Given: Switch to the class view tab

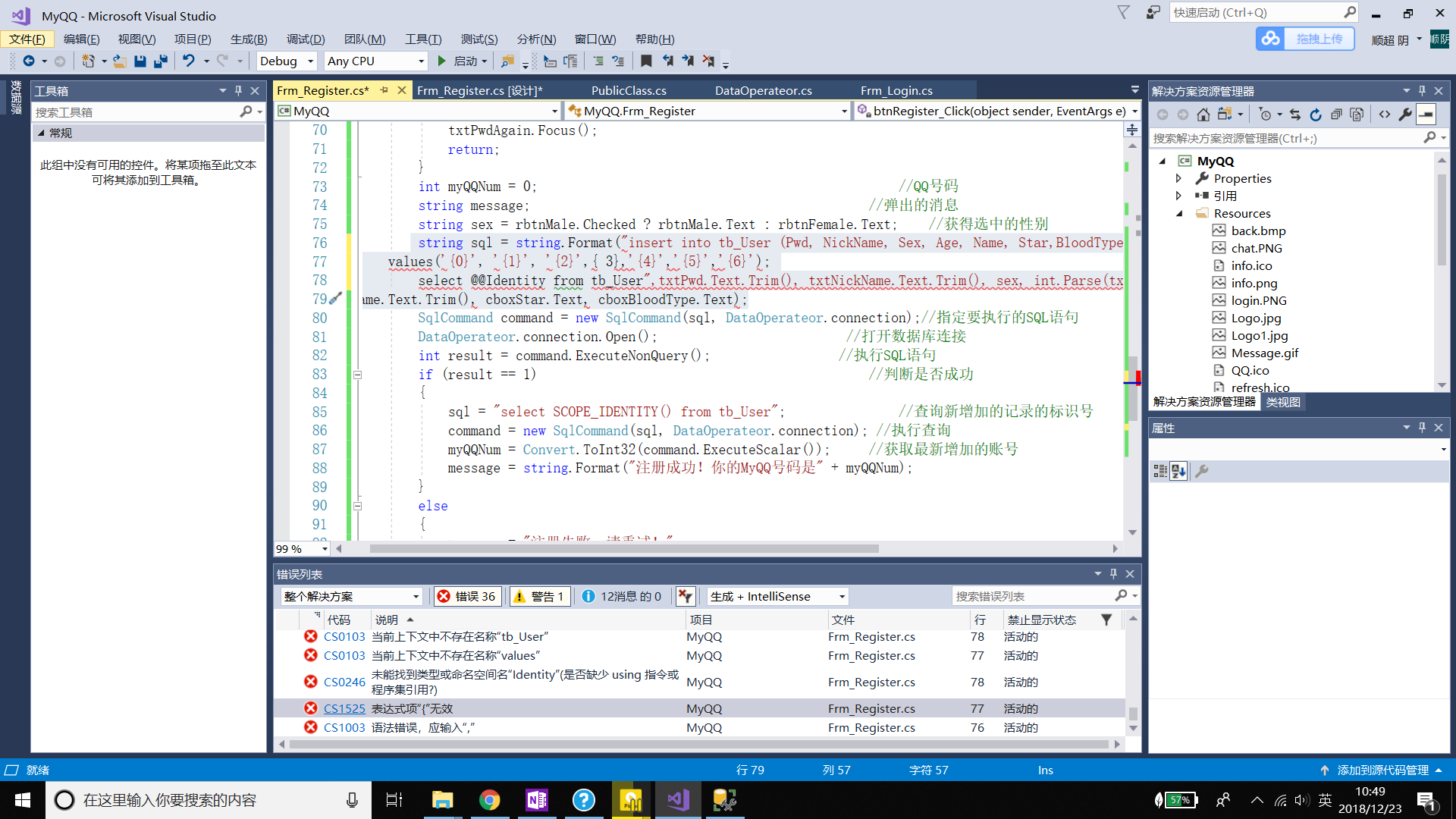Looking at the screenshot, I should coord(1283,403).
